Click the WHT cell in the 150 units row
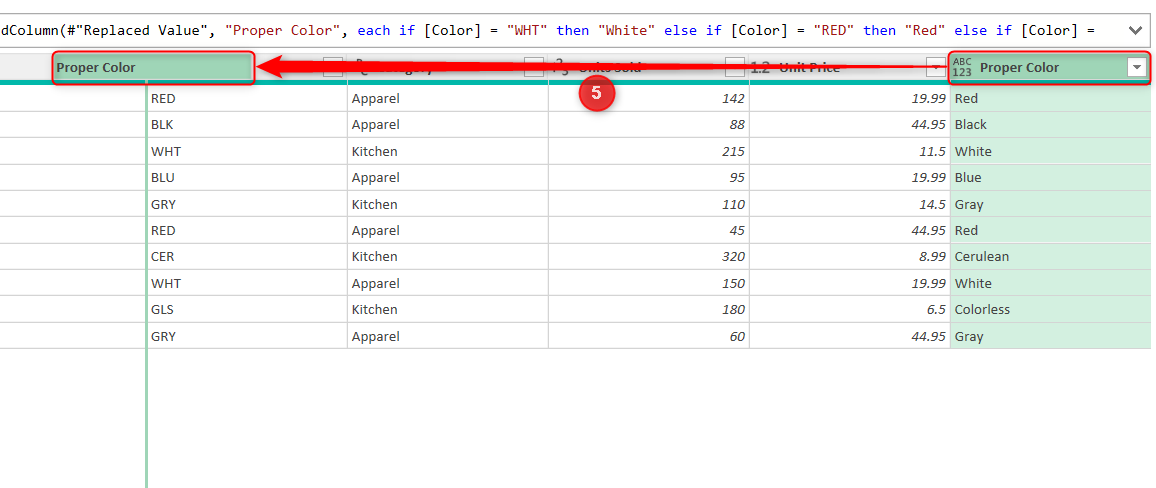Screen dimensions: 1156x488 point(247,283)
